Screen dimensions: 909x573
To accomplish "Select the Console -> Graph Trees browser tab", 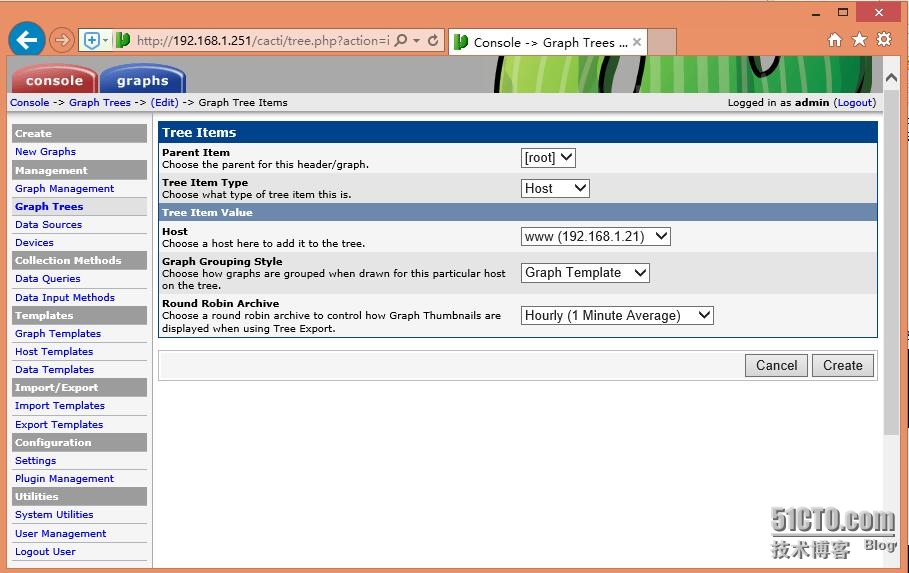I will click(x=548, y=42).
